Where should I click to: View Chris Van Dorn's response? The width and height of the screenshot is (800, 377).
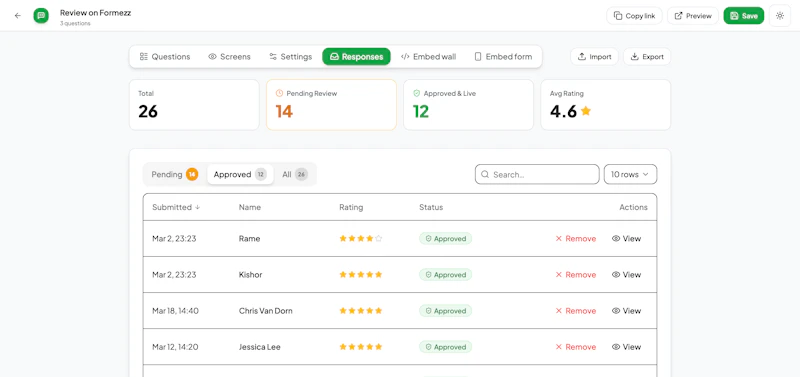626,311
